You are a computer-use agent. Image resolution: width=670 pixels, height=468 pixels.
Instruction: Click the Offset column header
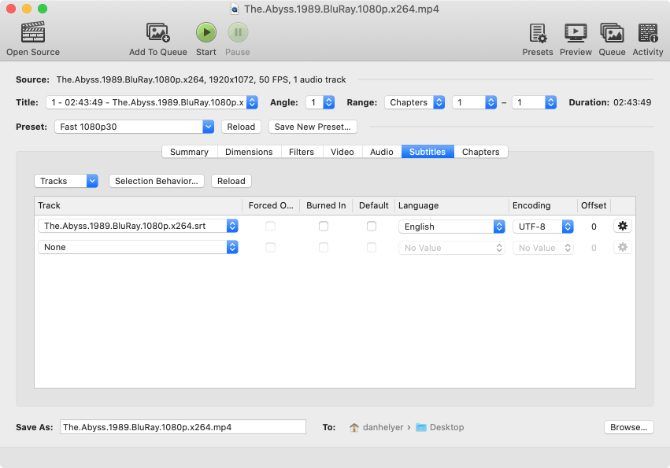click(594, 206)
